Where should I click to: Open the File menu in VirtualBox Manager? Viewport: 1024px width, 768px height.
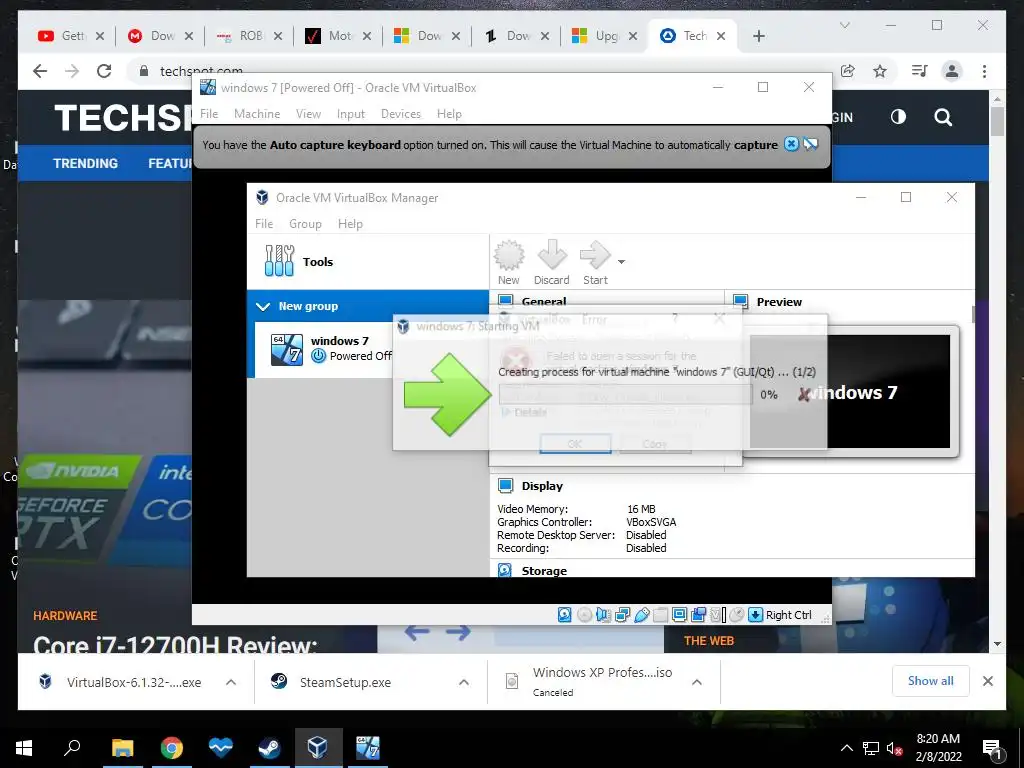pos(264,224)
